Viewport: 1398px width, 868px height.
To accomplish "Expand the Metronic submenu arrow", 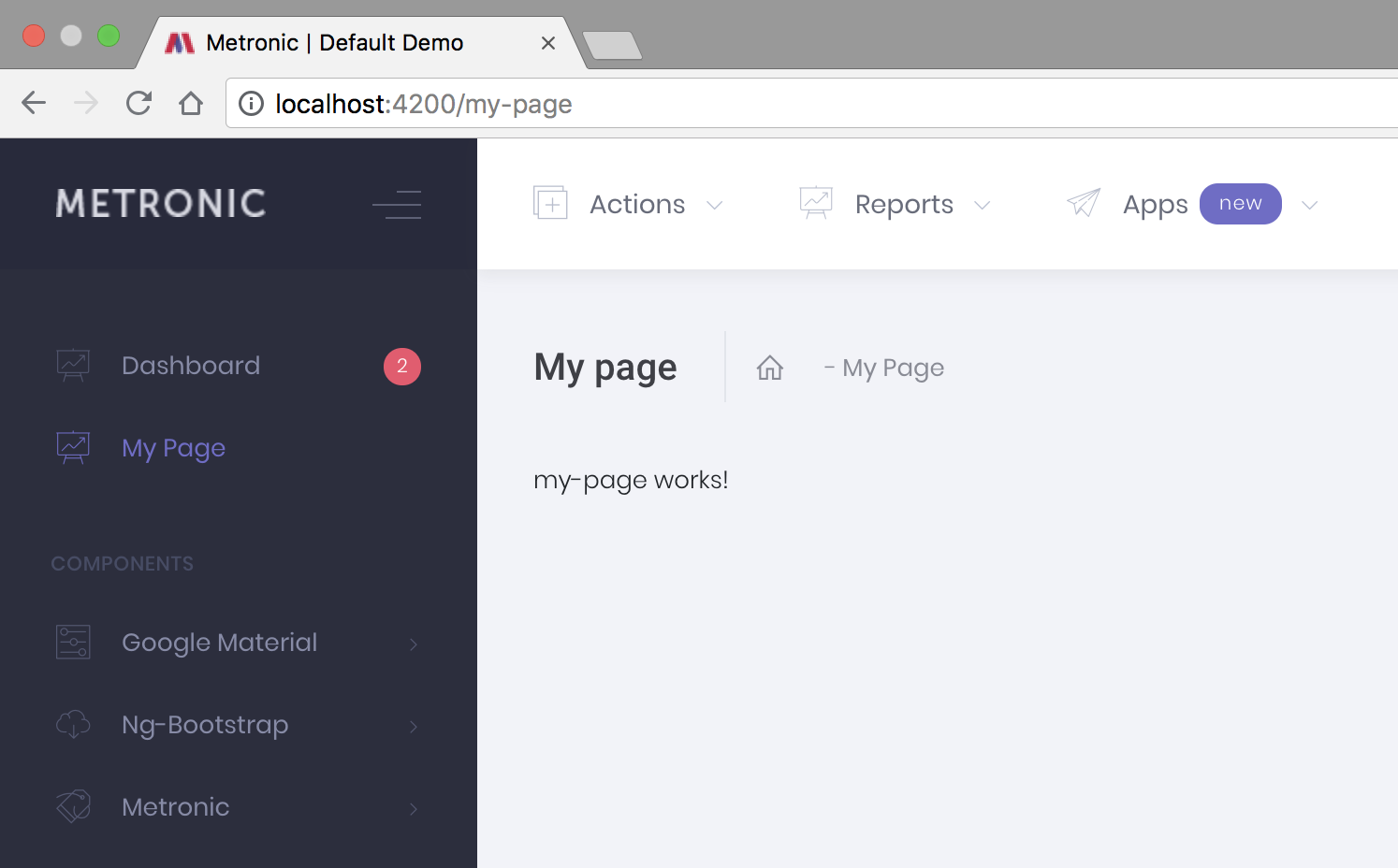I will (414, 808).
